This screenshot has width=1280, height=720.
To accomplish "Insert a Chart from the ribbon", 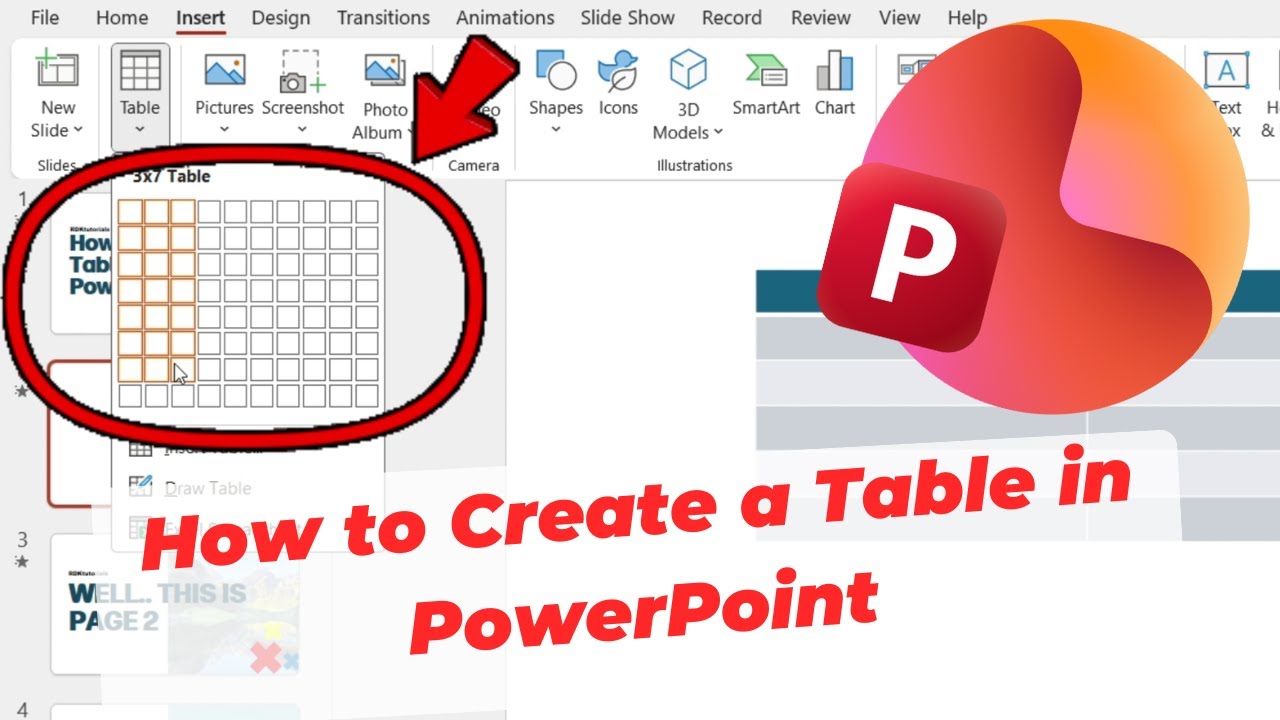I will pyautogui.click(x=835, y=81).
